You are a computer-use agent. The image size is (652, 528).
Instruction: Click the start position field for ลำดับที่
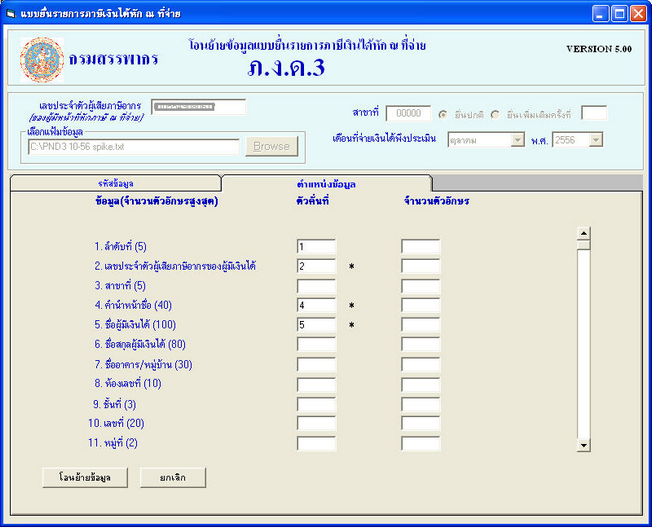click(316, 246)
